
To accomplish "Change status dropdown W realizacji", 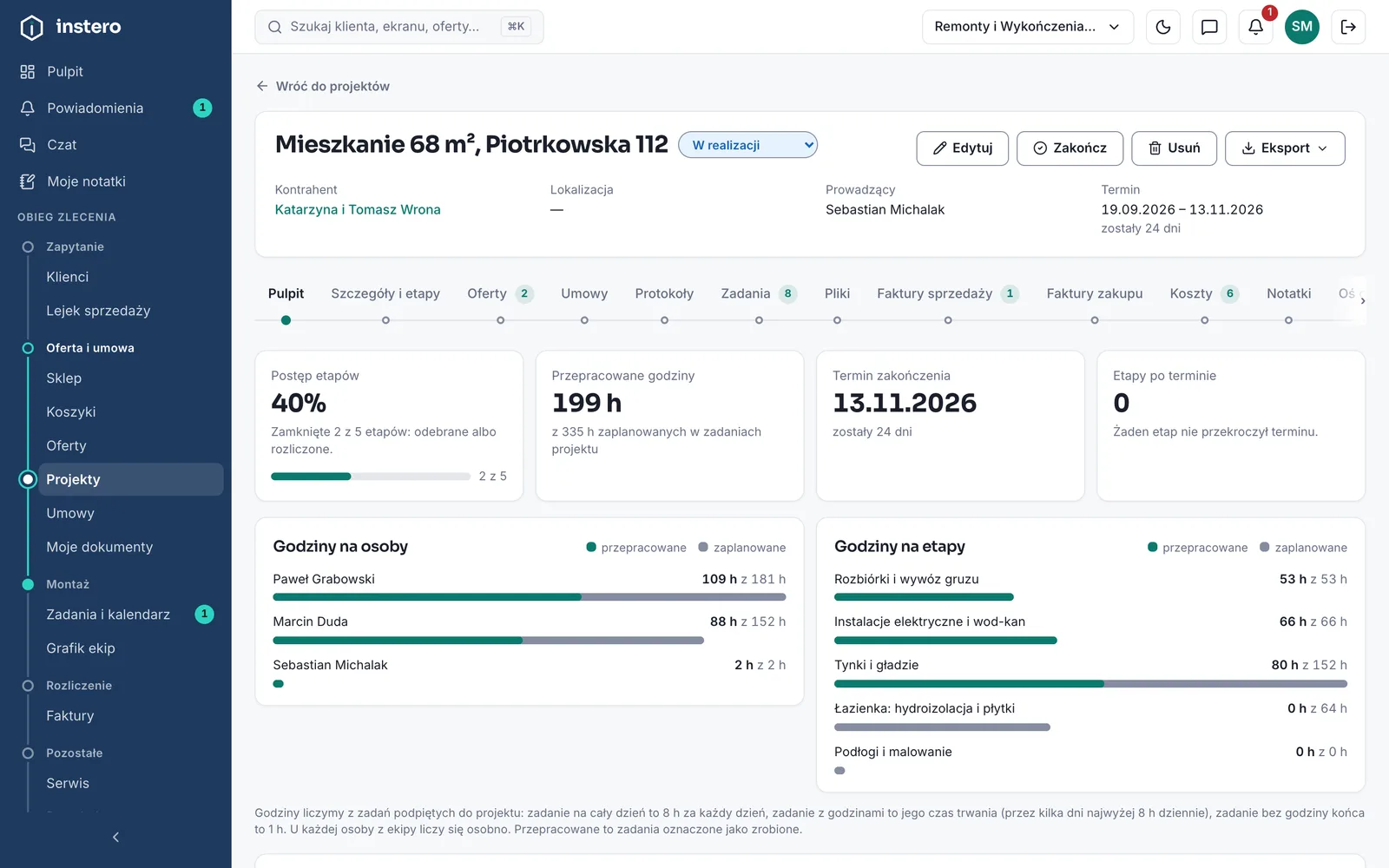I will click(747, 145).
